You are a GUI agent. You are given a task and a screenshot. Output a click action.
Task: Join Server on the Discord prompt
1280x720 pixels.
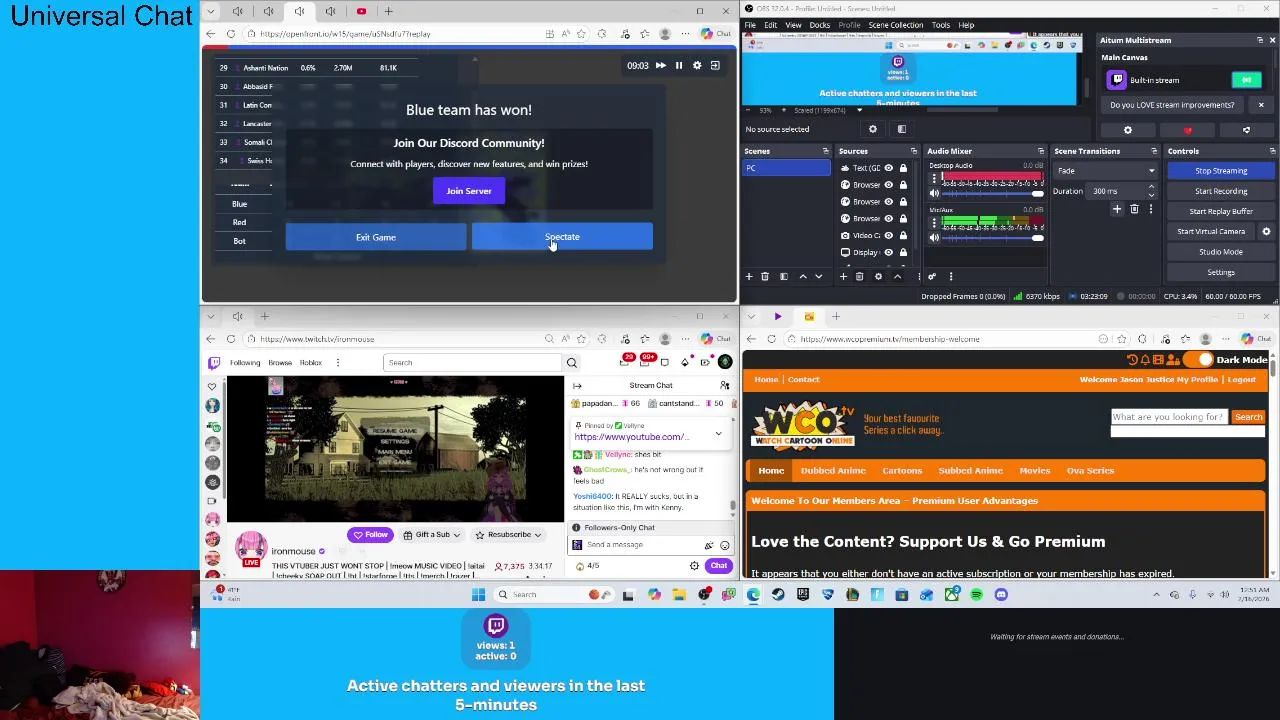tap(469, 191)
